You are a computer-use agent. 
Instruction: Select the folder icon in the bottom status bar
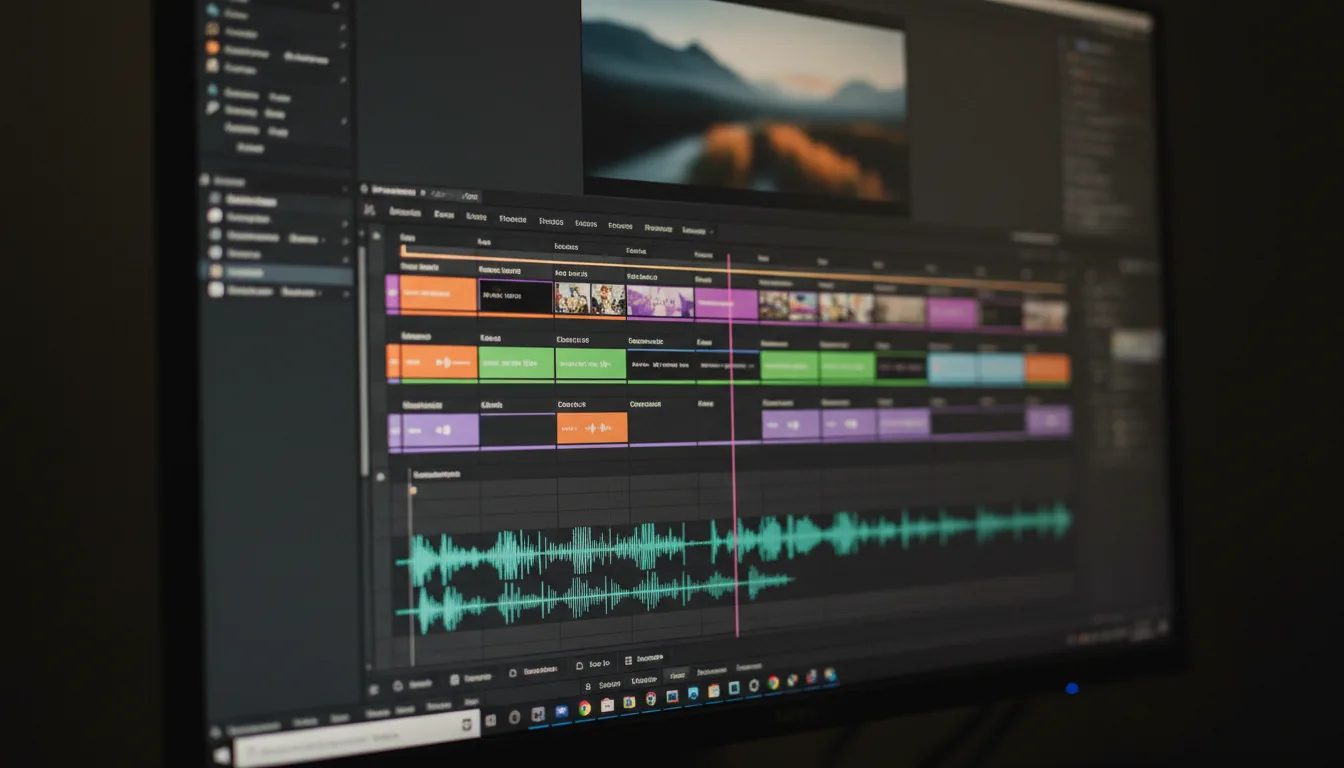point(580,663)
